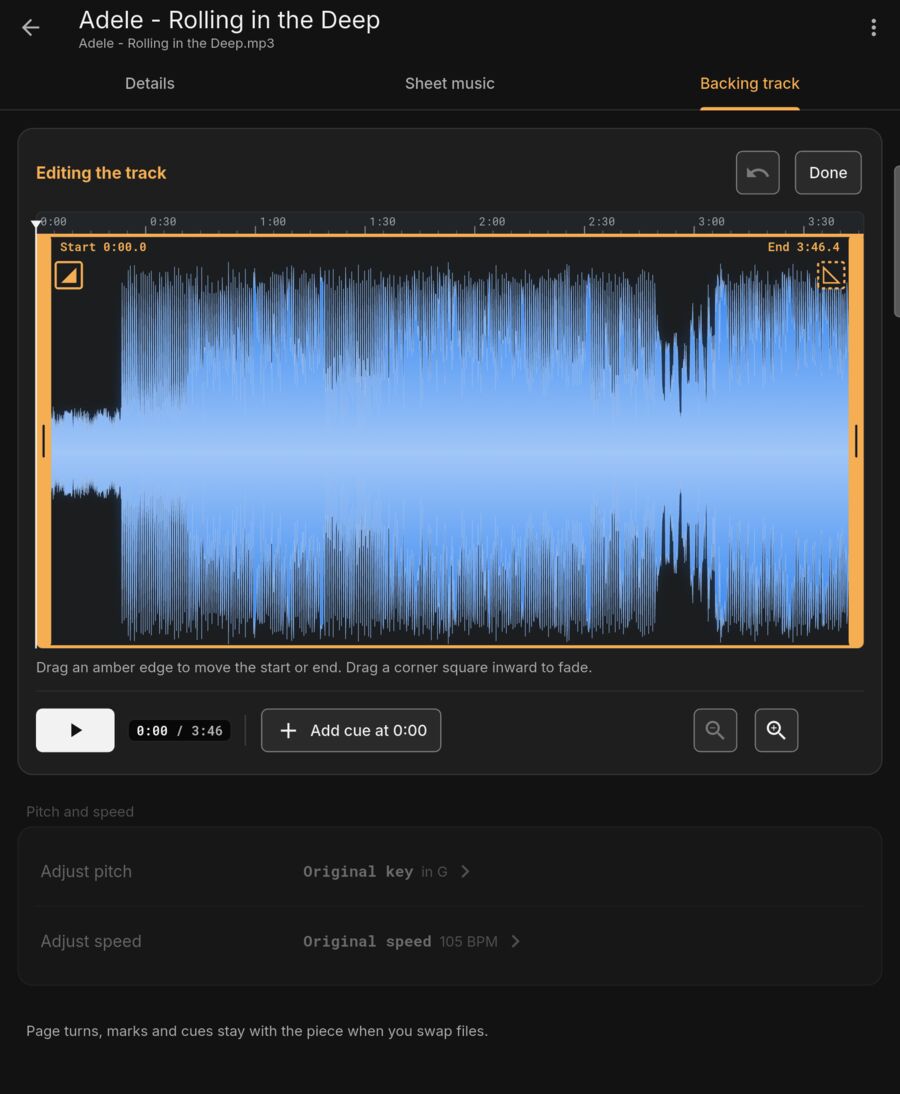Switch to the Details tab

click(150, 83)
